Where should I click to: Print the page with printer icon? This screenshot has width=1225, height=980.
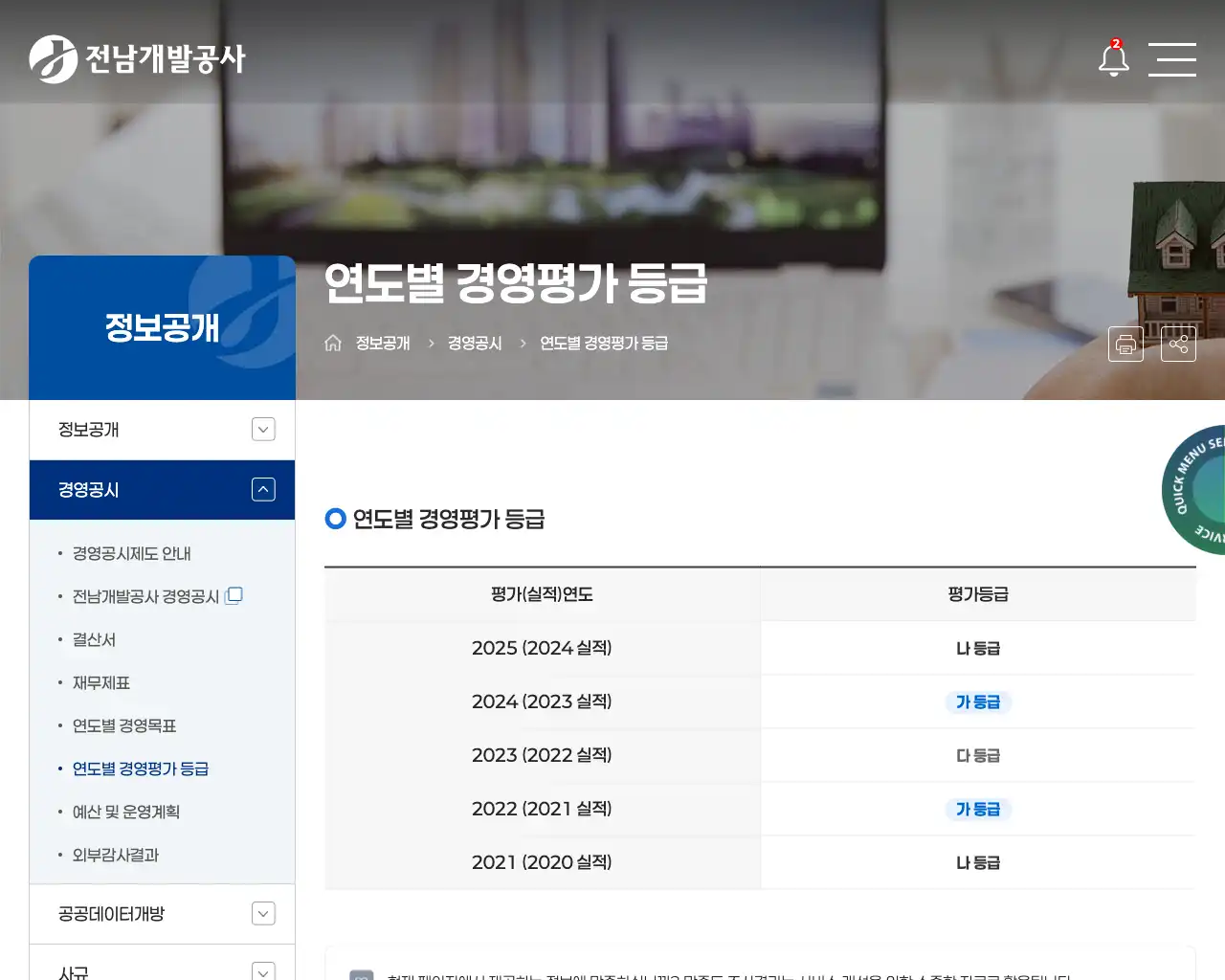point(1125,345)
